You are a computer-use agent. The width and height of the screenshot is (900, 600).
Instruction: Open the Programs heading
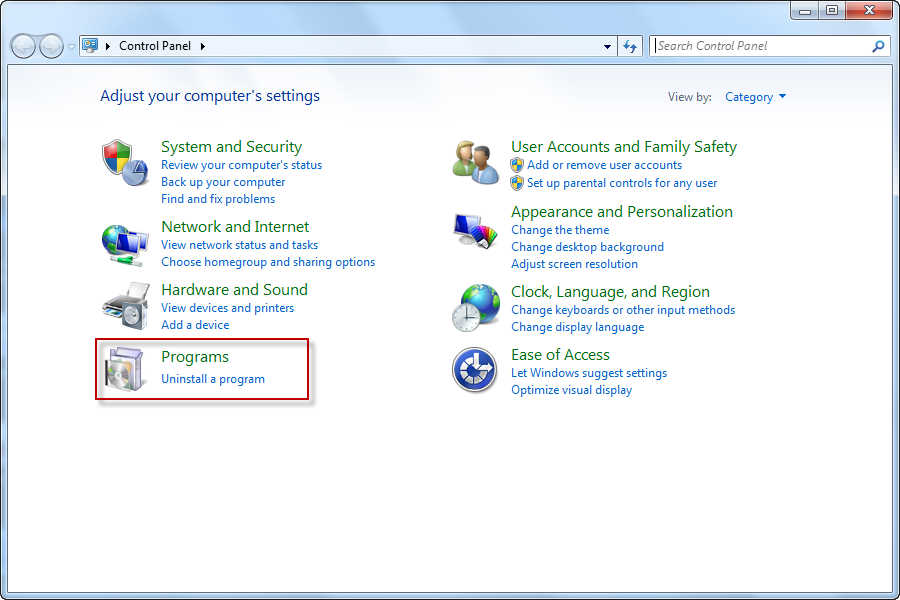click(x=195, y=357)
